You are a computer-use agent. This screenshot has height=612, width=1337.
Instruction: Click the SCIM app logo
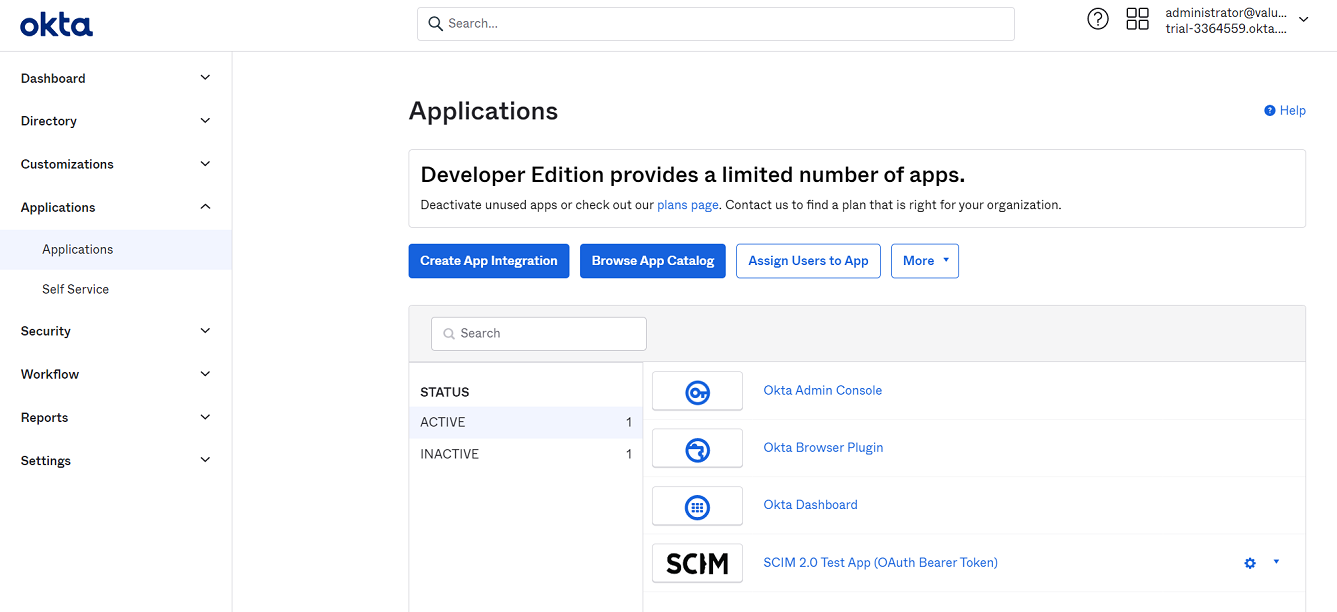click(x=697, y=563)
